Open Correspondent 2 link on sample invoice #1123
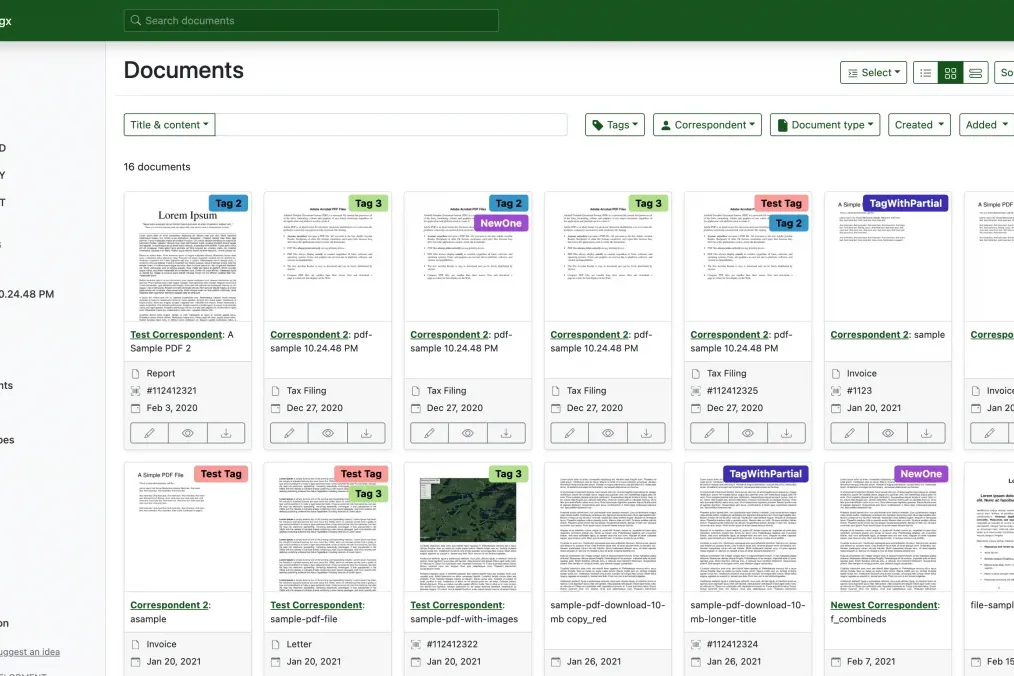Image resolution: width=1014 pixels, height=676 pixels. pyautogui.click(x=870, y=334)
